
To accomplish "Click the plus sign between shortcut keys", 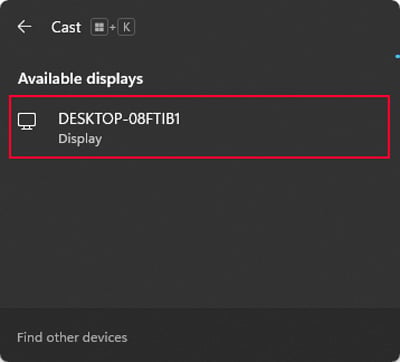I will (113, 27).
